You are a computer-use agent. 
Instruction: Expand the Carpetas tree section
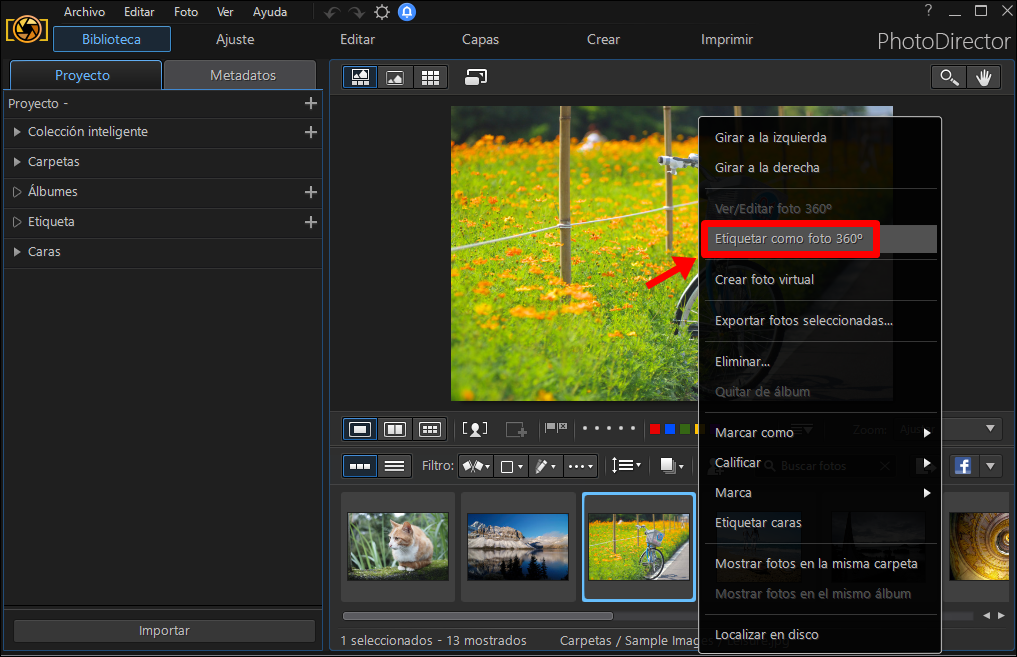[17, 162]
